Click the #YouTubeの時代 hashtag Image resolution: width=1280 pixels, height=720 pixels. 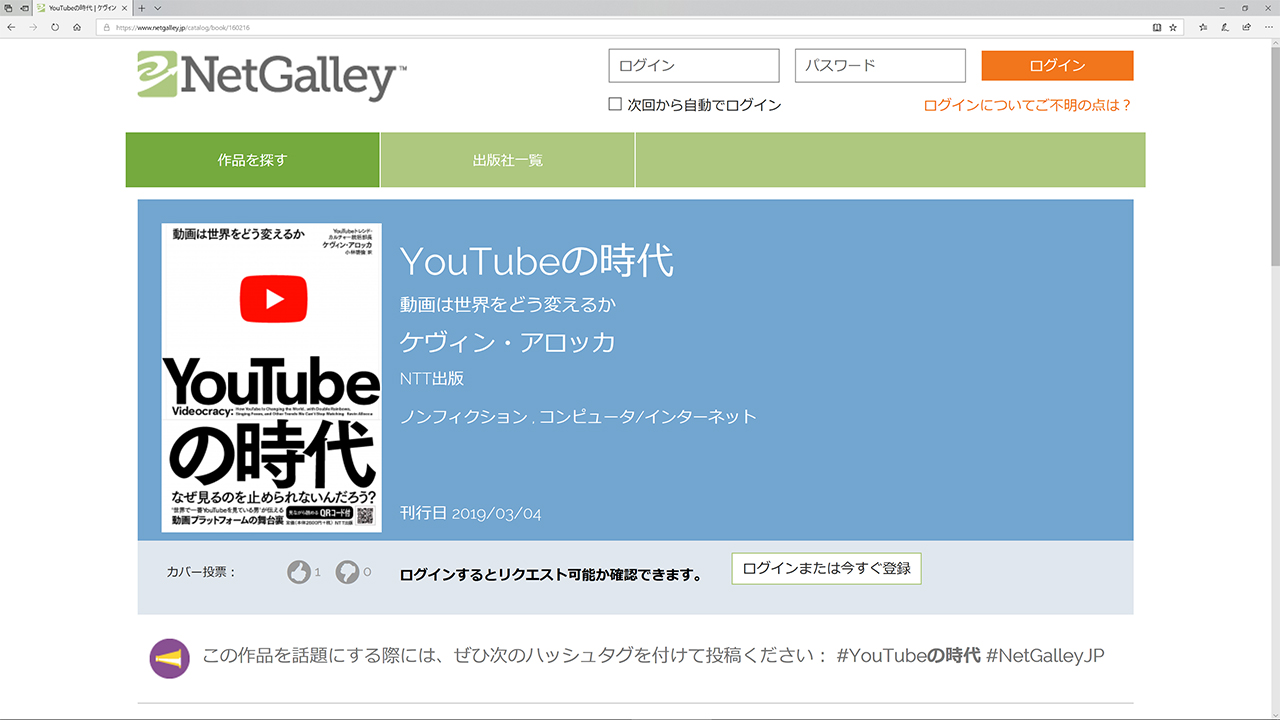coord(908,656)
